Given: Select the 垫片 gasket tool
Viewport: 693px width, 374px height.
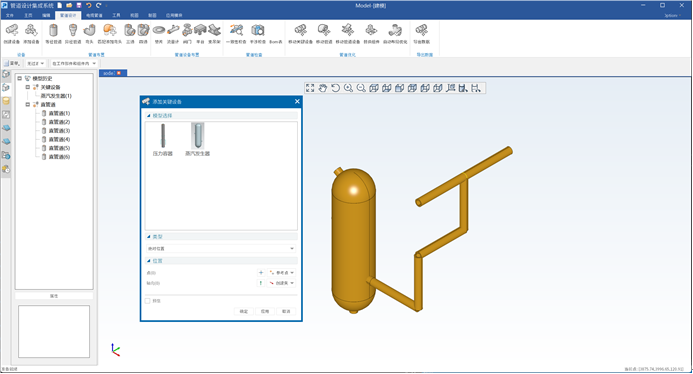Looking at the screenshot, I should tap(159, 34).
